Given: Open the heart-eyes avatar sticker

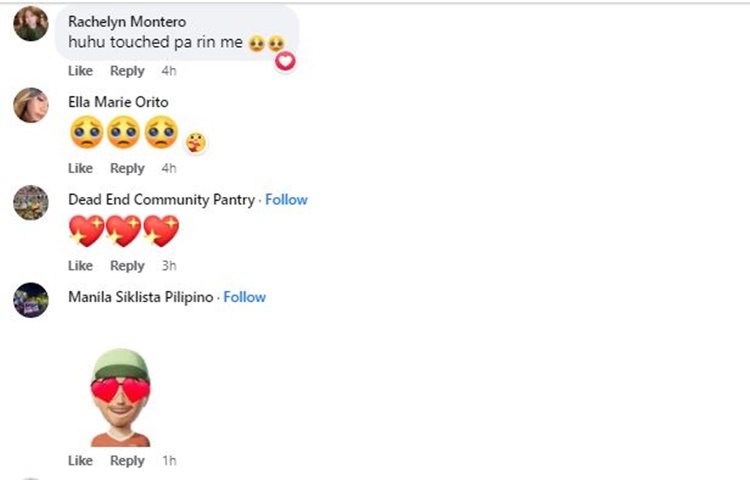Looking at the screenshot, I should click(x=121, y=397).
